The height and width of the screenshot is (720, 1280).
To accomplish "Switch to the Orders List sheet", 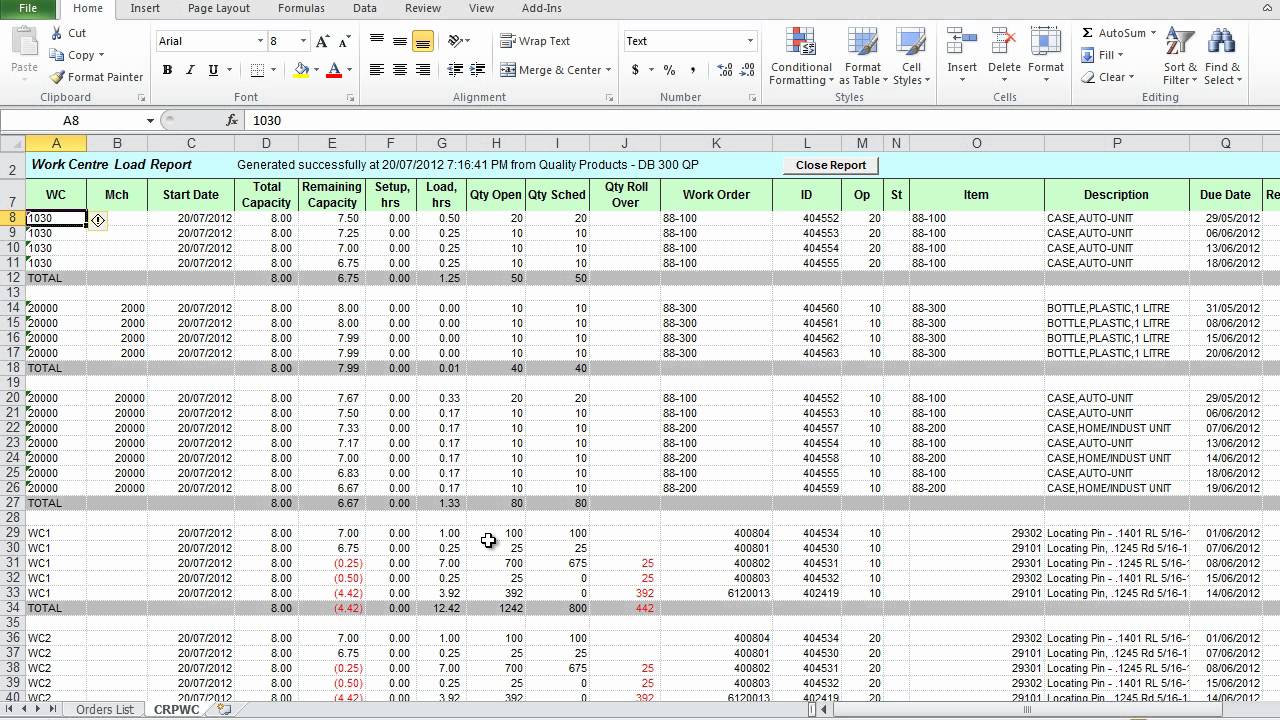I will point(104,709).
